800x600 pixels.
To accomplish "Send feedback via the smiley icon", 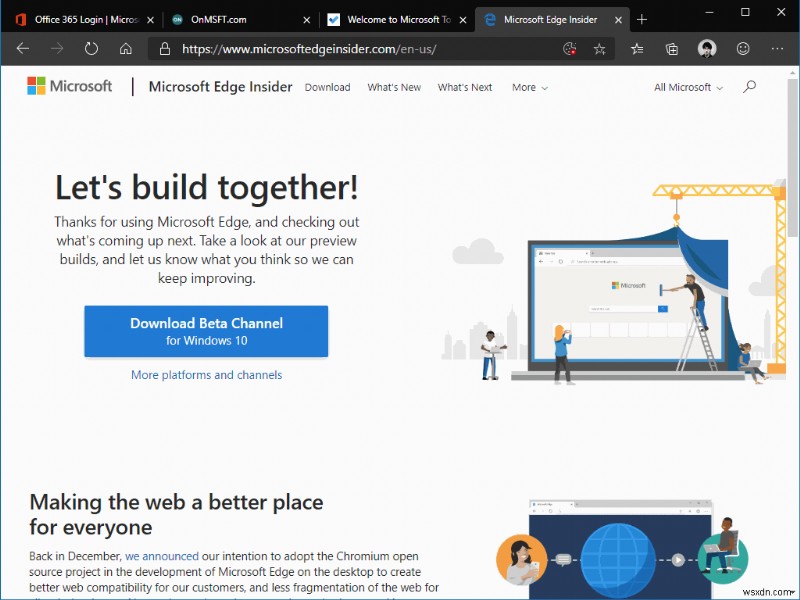I will coord(742,48).
